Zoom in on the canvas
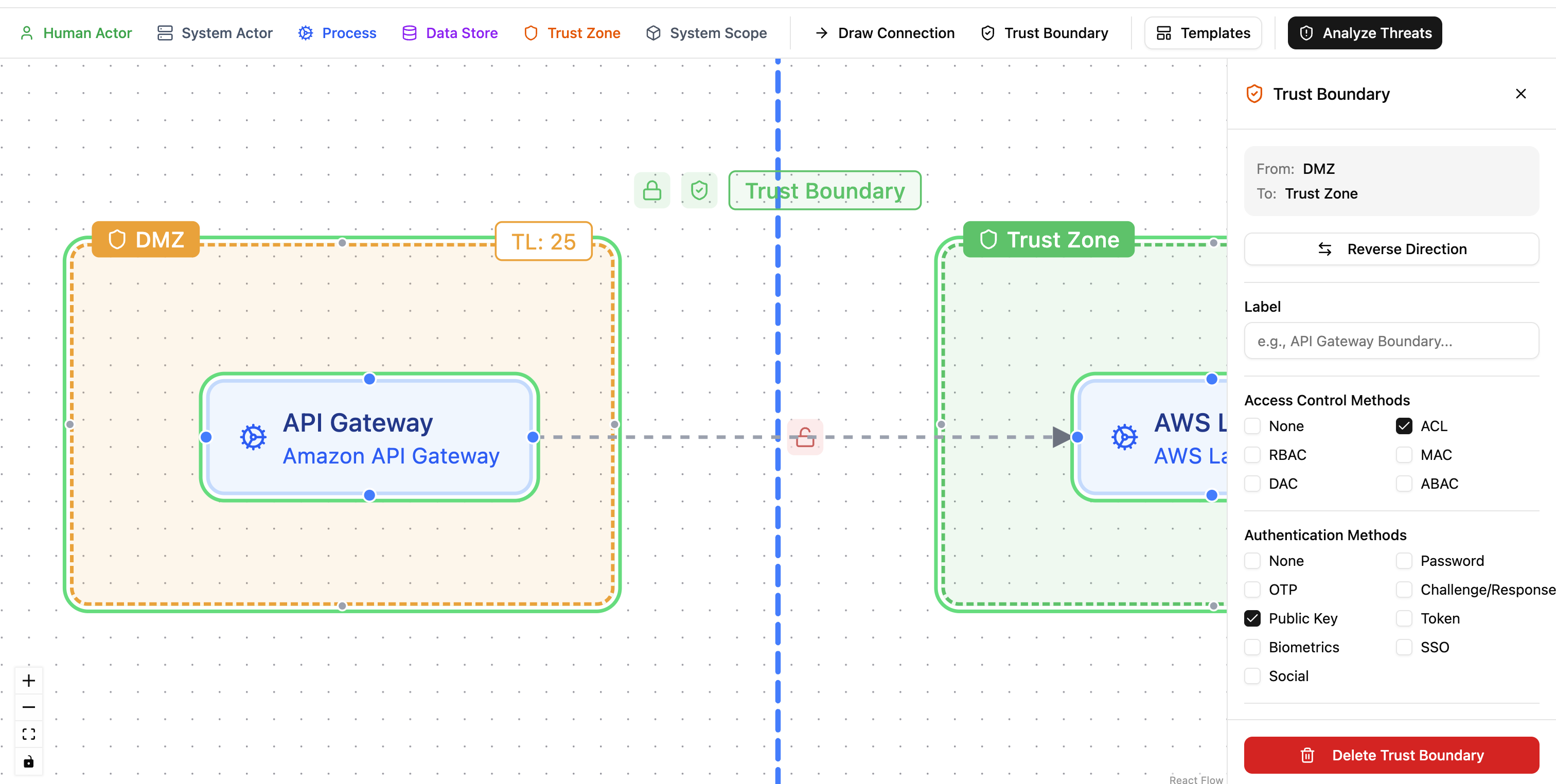This screenshot has height=784, width=1556. click(x=28, y=681)
